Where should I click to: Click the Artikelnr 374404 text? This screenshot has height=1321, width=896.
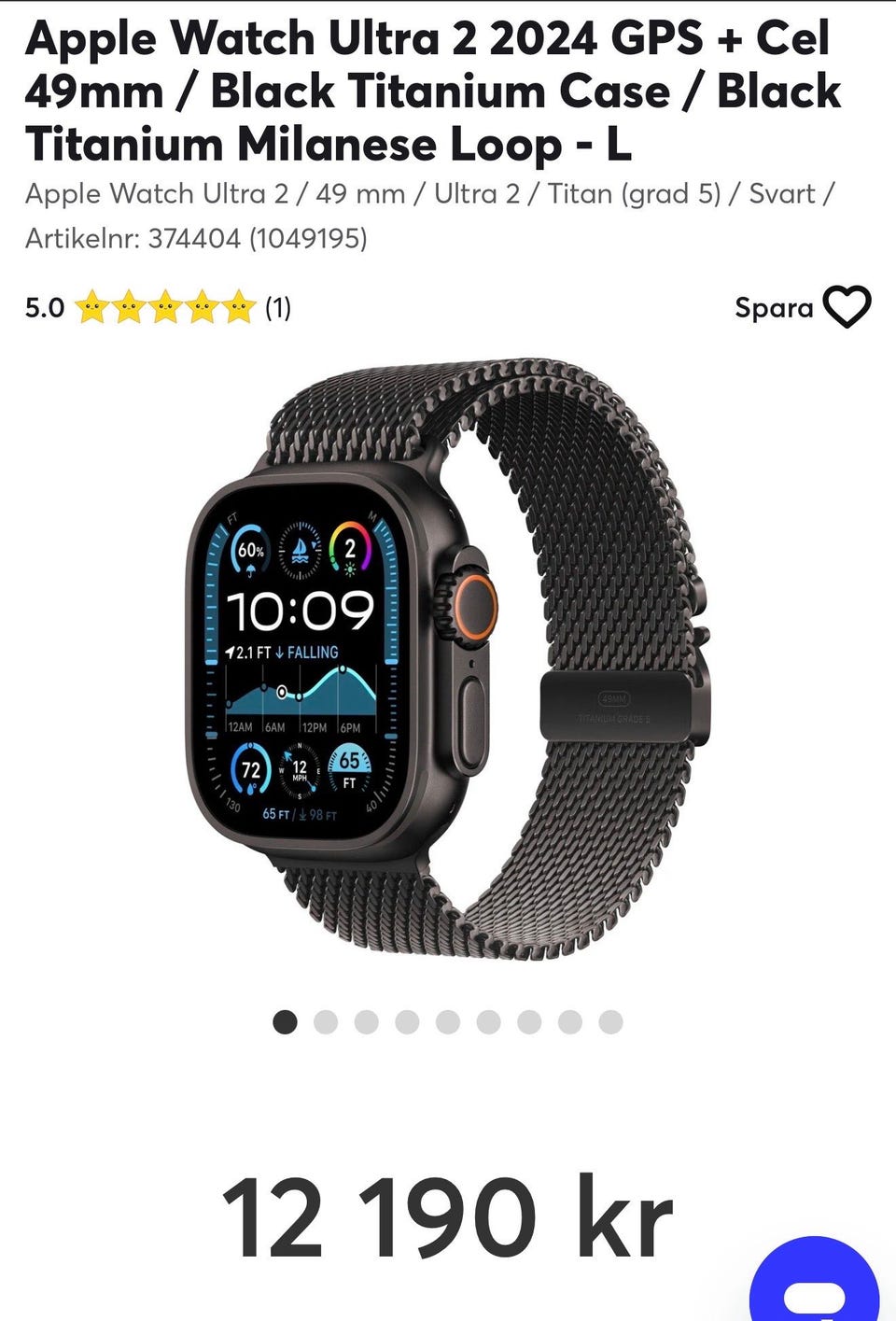coord(196,238)
